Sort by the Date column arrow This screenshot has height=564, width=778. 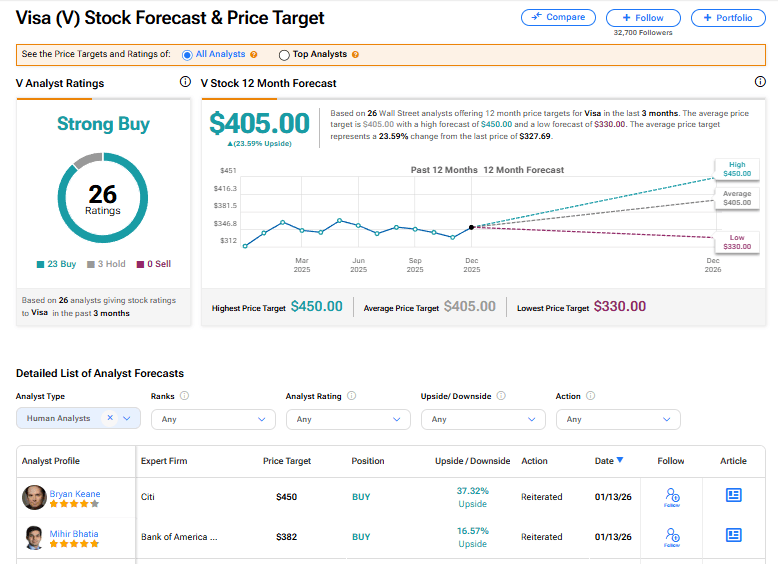pyautogui.click(x=620, y=460)
